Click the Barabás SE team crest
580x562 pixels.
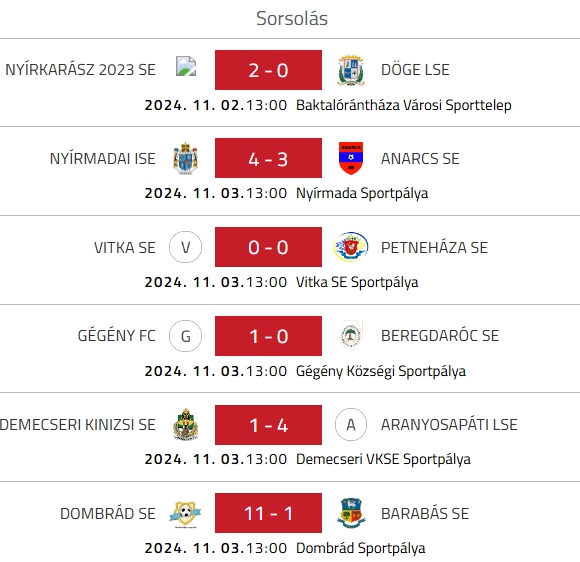click(x=351, y=513)
